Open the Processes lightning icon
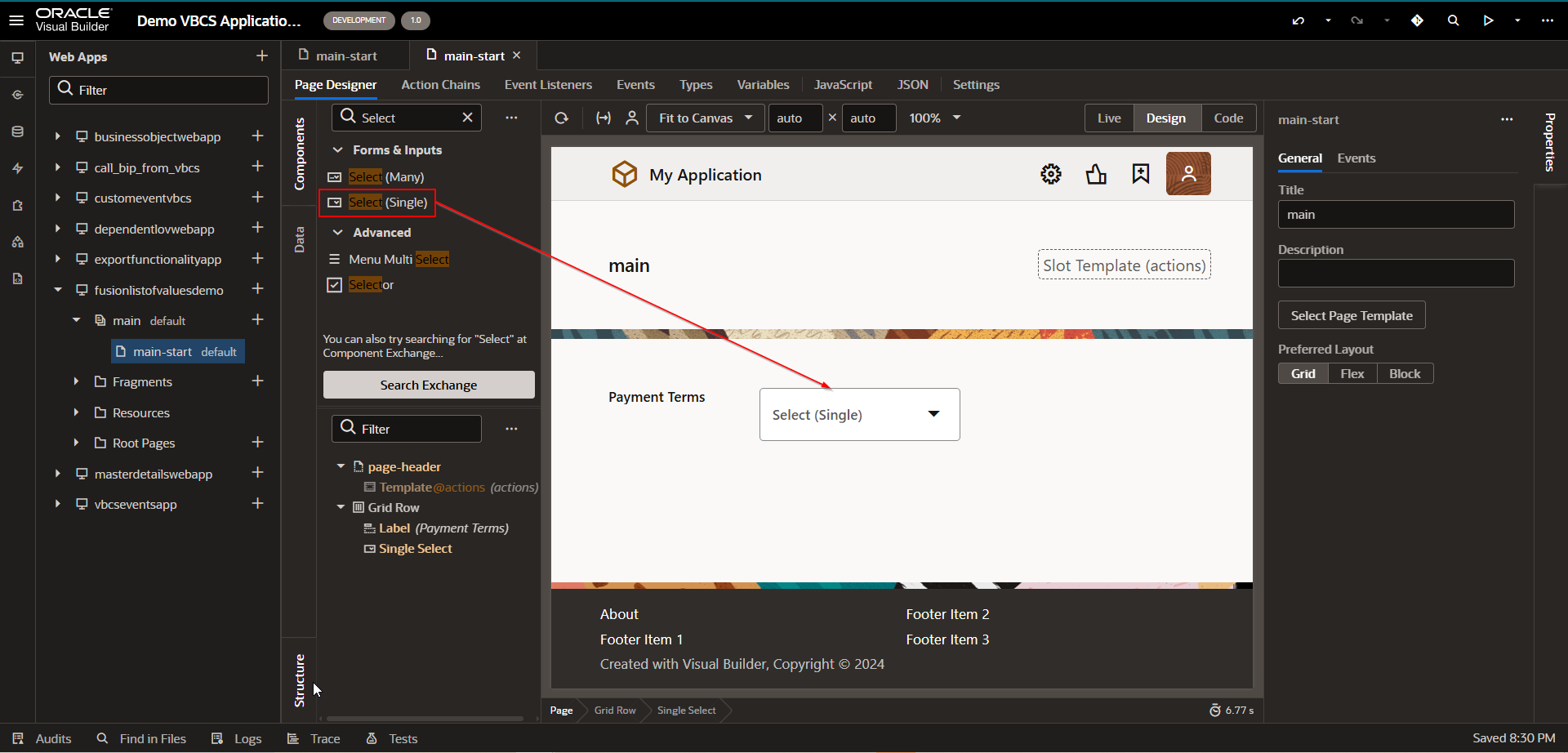 click(x=17, y=168)
